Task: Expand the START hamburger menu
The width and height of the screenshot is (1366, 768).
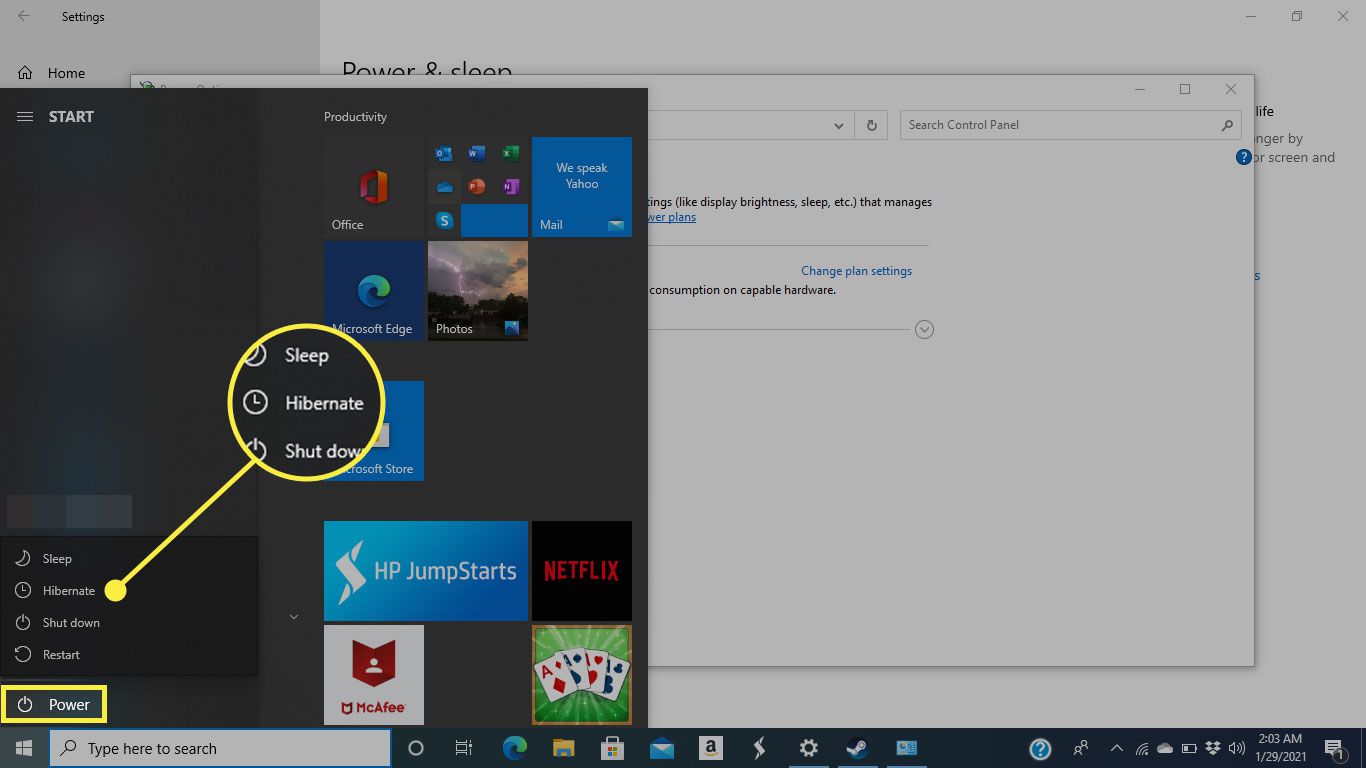Action: [x=25, y=117]
